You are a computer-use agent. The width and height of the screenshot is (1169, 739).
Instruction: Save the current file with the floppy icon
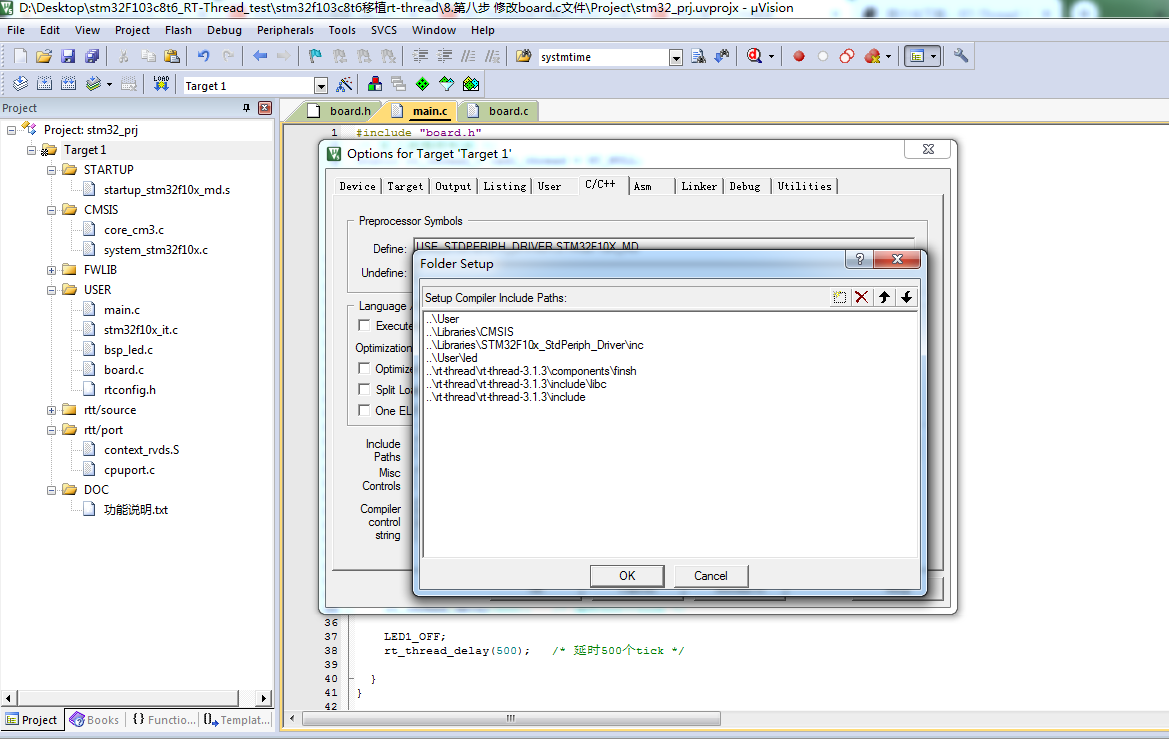[x=68, y=56]
